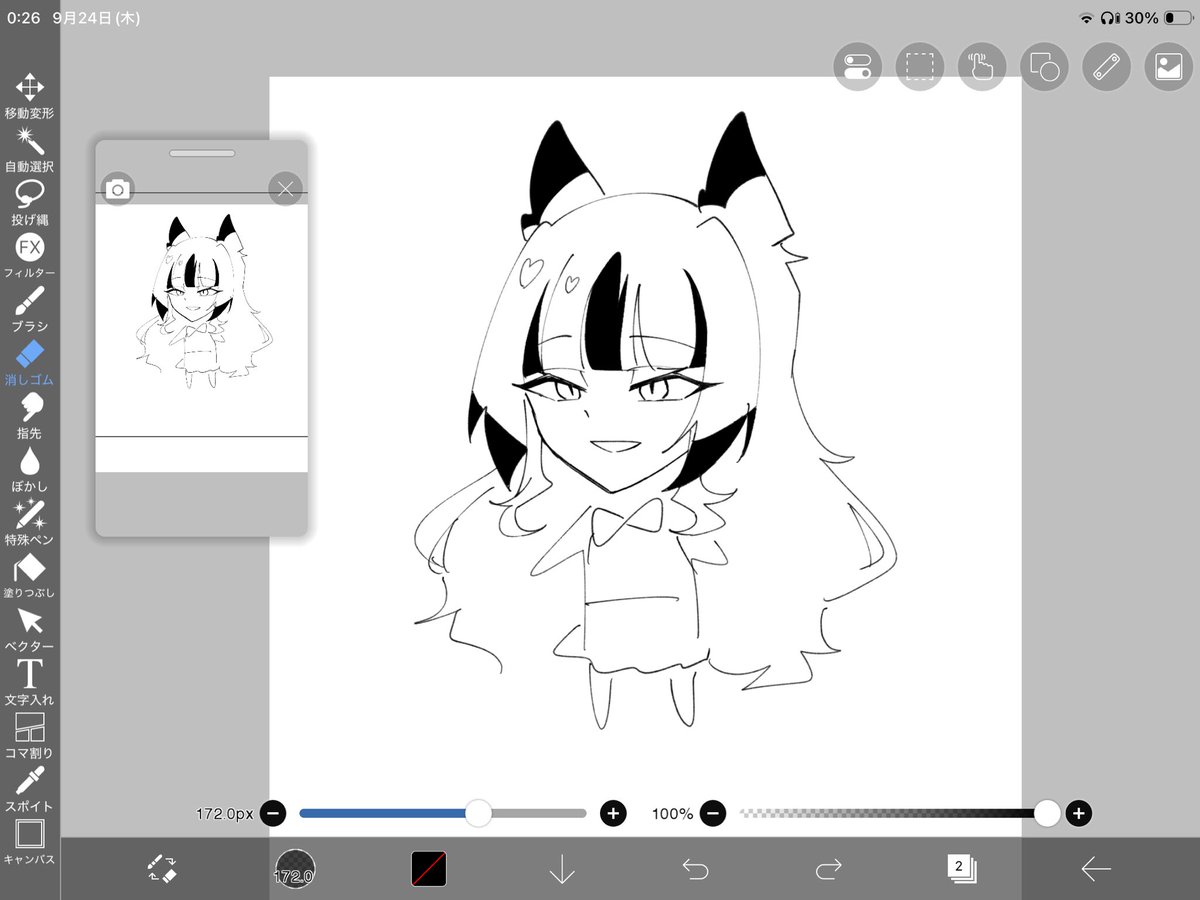1200x900 pixels.
Task: Select the 指先 smudge tool
Action: [29, 415]
